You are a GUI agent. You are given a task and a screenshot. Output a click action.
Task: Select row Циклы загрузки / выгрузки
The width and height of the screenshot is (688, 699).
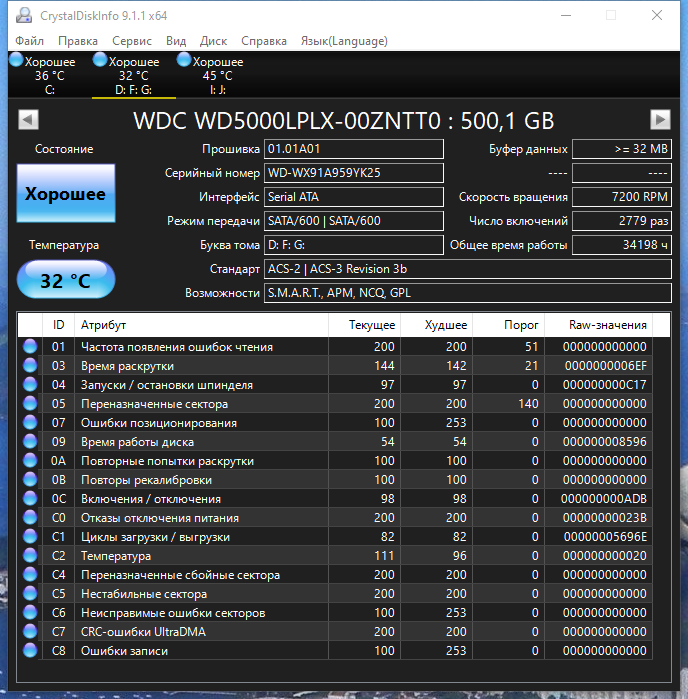point(335,537)
